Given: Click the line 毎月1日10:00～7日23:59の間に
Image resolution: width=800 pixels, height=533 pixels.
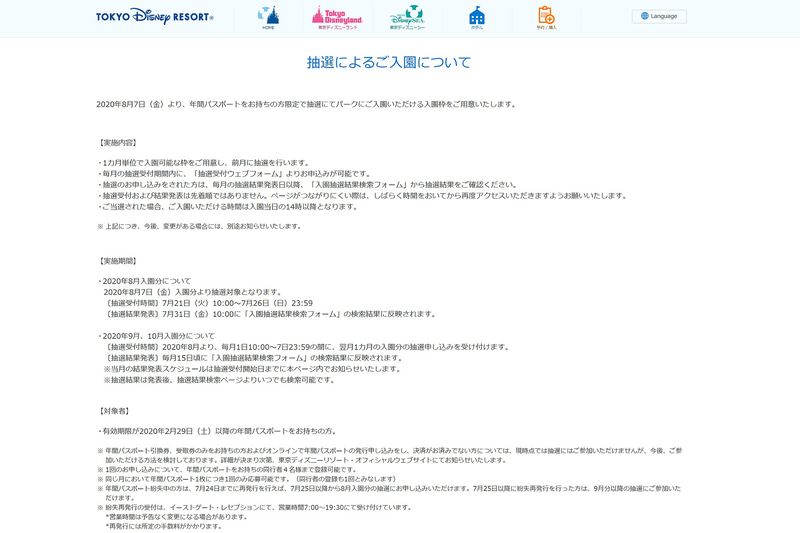Looking at the screenshot, I should click(307, 347).
